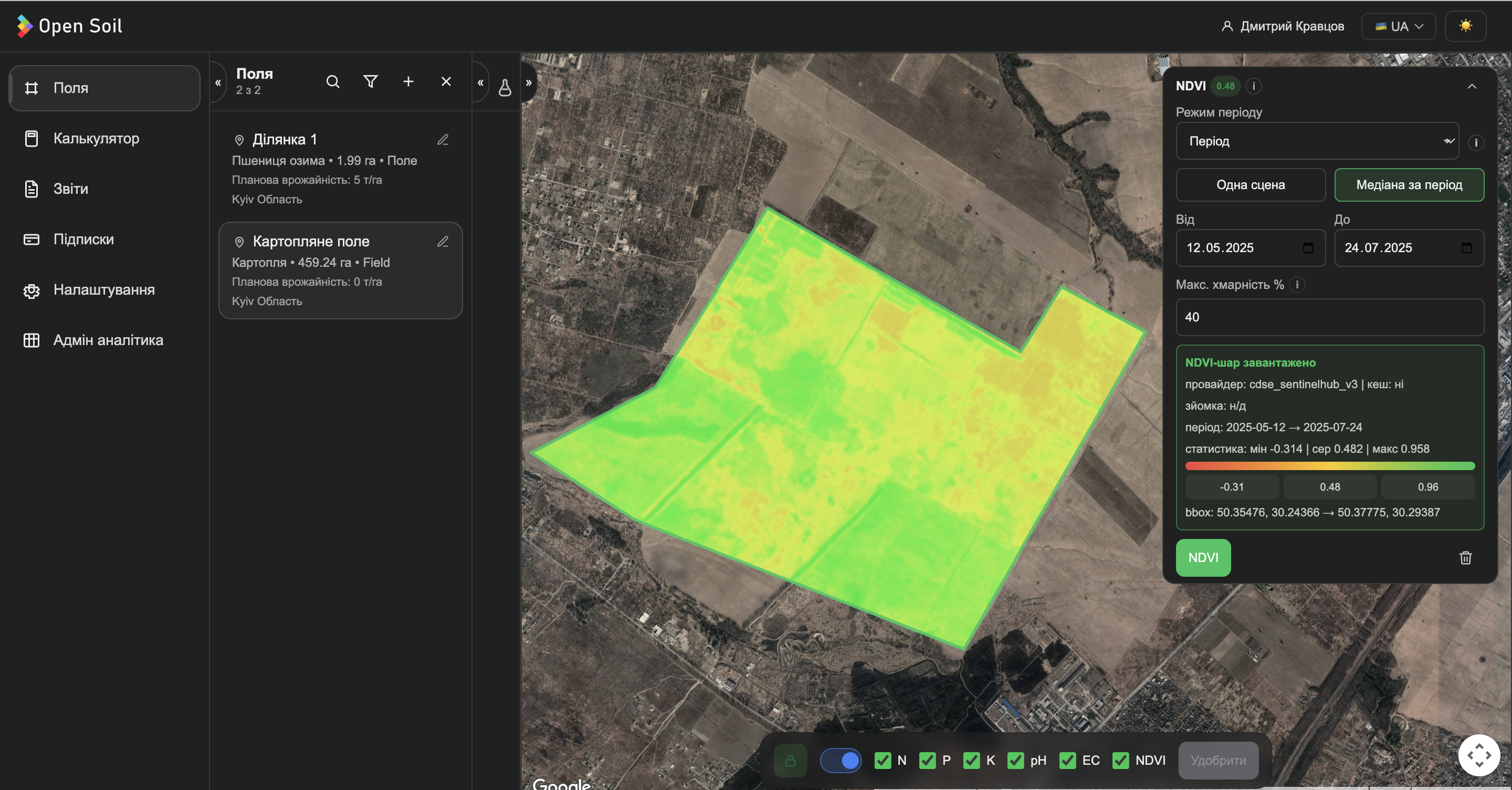The height and width of the screenshot is (790, 1512).
Task: Open the Калькулятор menu item
Action: 104,139
